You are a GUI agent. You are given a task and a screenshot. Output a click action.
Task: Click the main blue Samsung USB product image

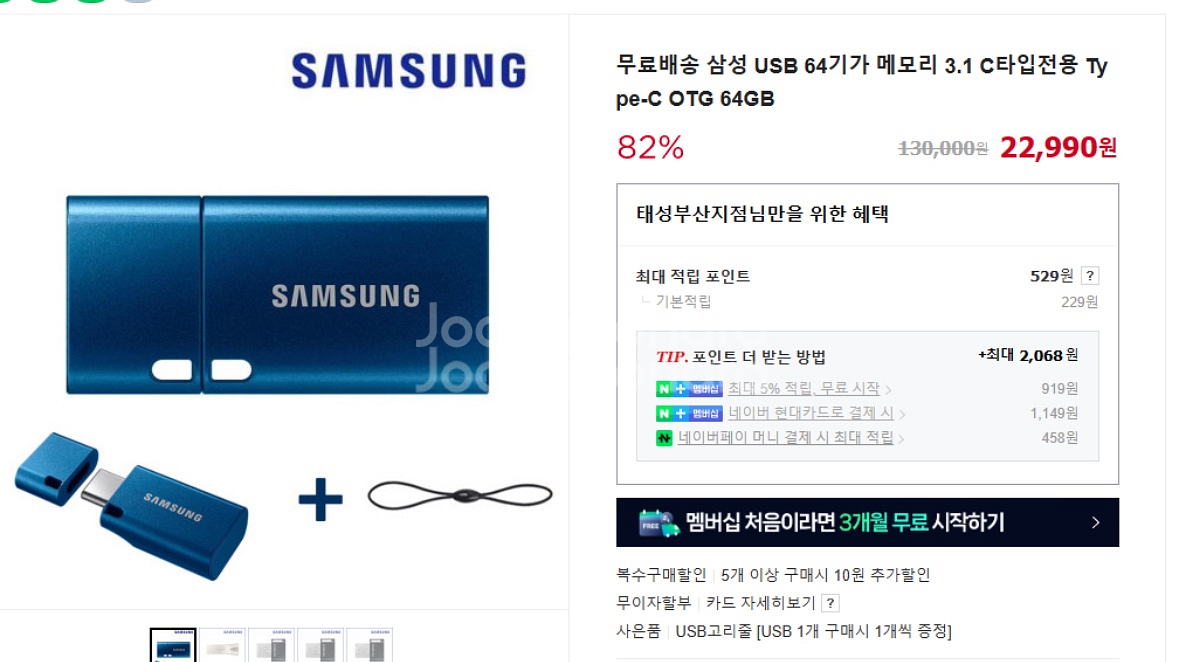[x=277, y=295]
